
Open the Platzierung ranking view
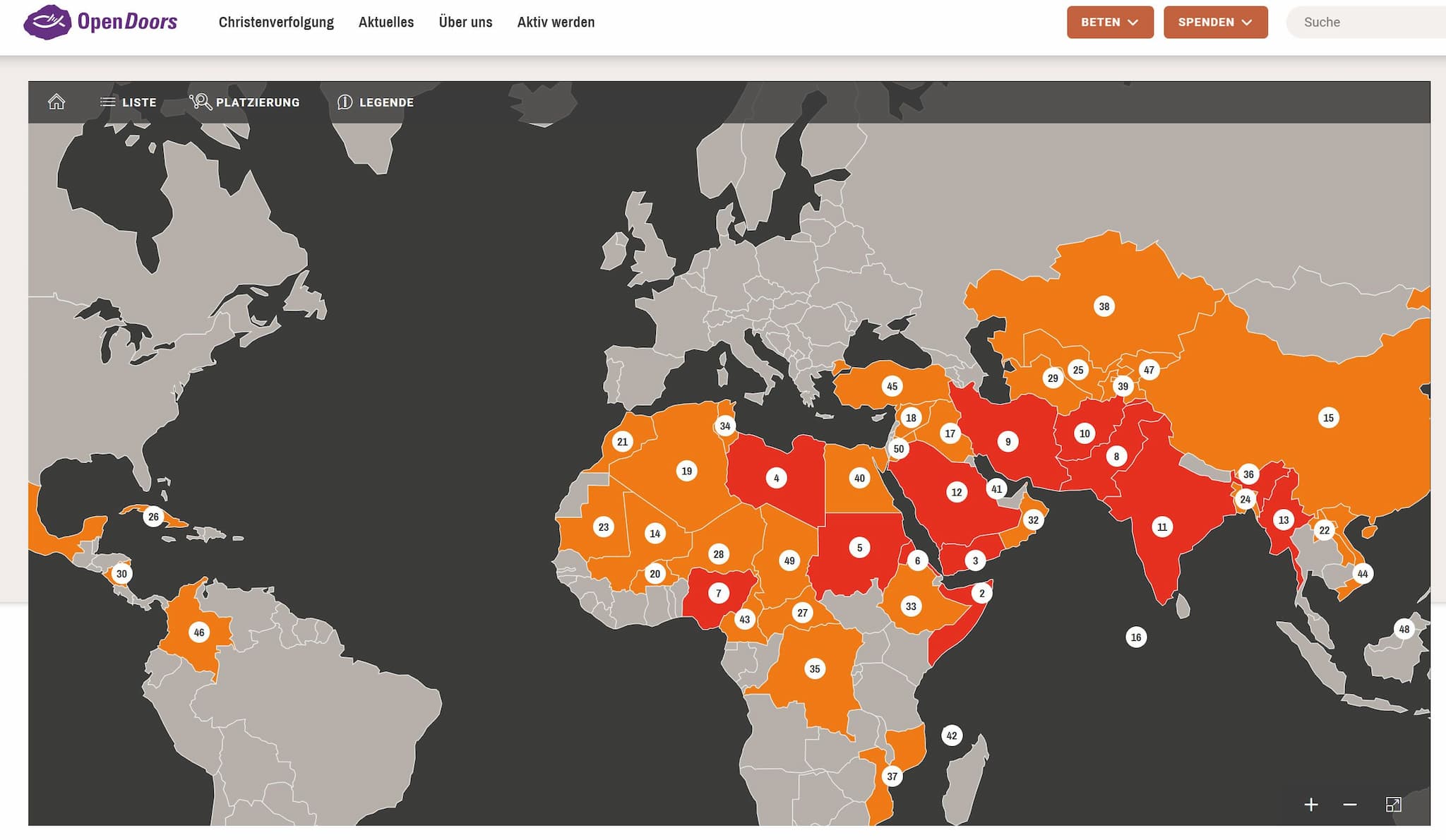[x=244, y=102]
